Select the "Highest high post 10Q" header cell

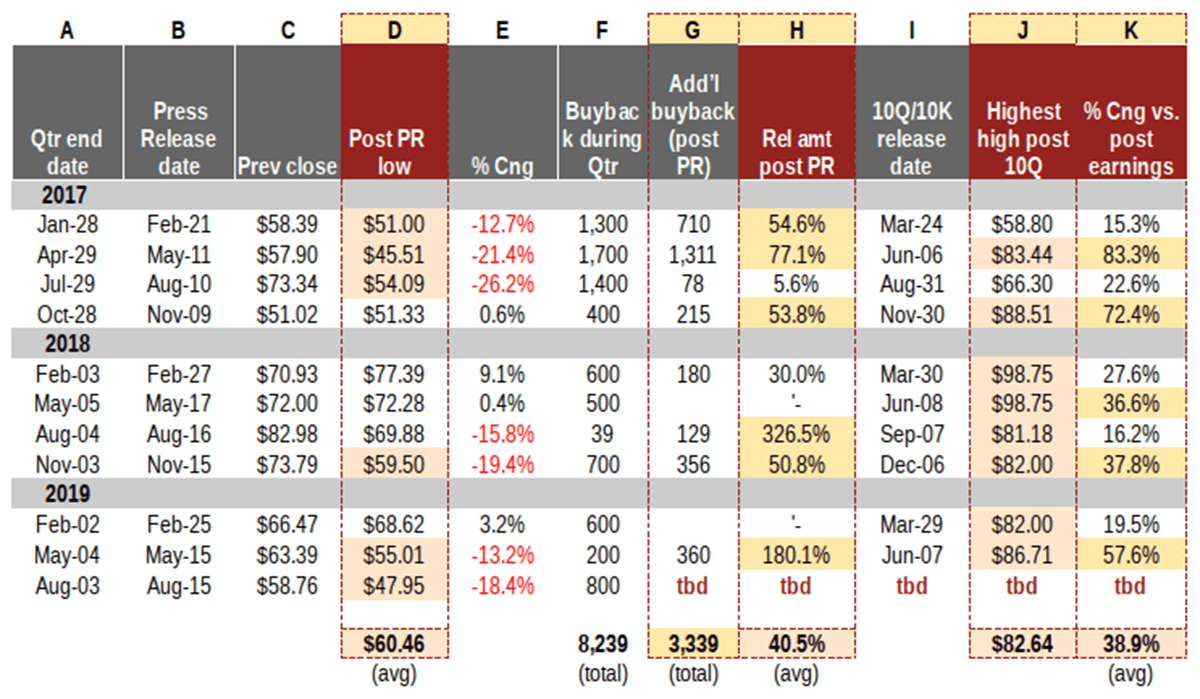[1022, 139]
